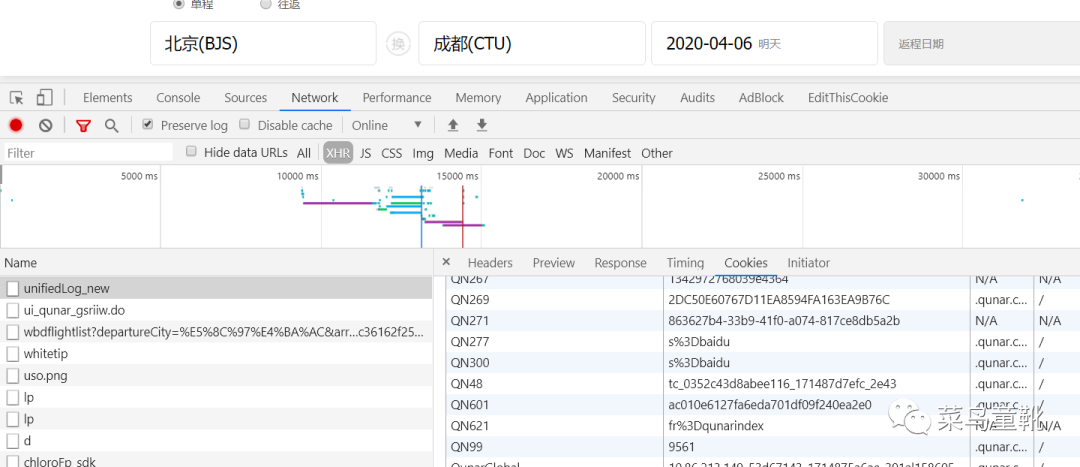Focus the network Filter text field

click(x=88, y=153)
